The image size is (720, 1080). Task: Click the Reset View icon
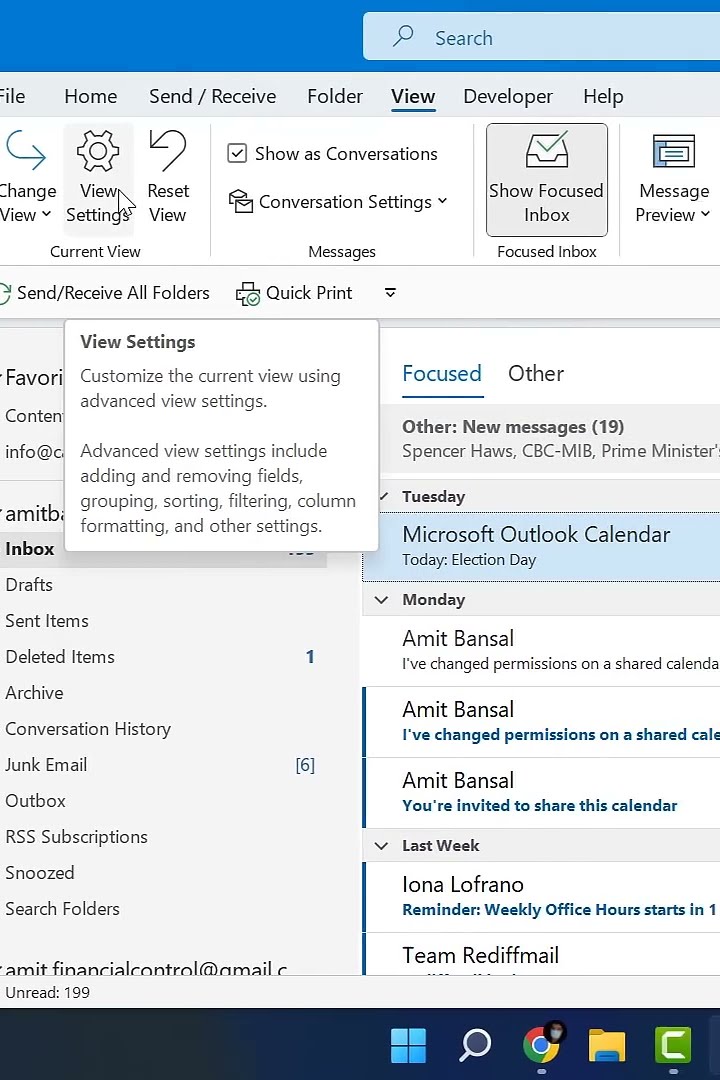(167, 152)
